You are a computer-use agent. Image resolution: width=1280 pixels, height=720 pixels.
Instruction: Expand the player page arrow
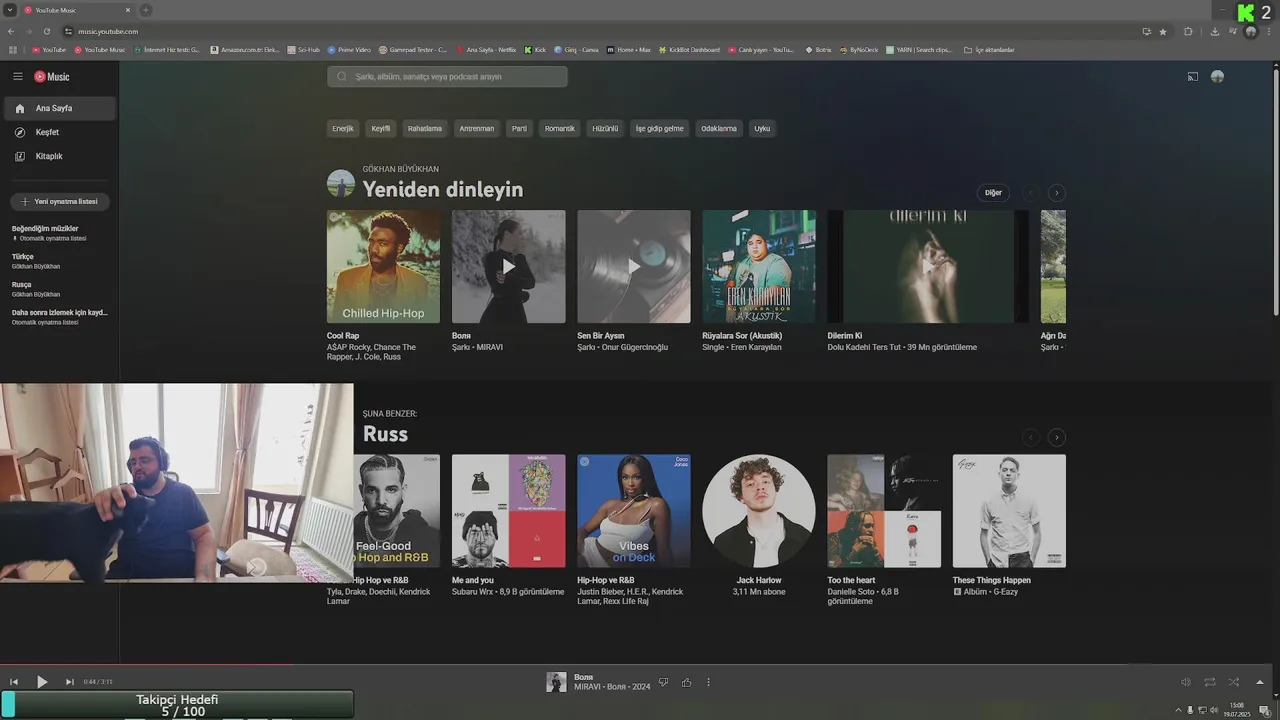pyautogui.click(x=1260, y=682)
